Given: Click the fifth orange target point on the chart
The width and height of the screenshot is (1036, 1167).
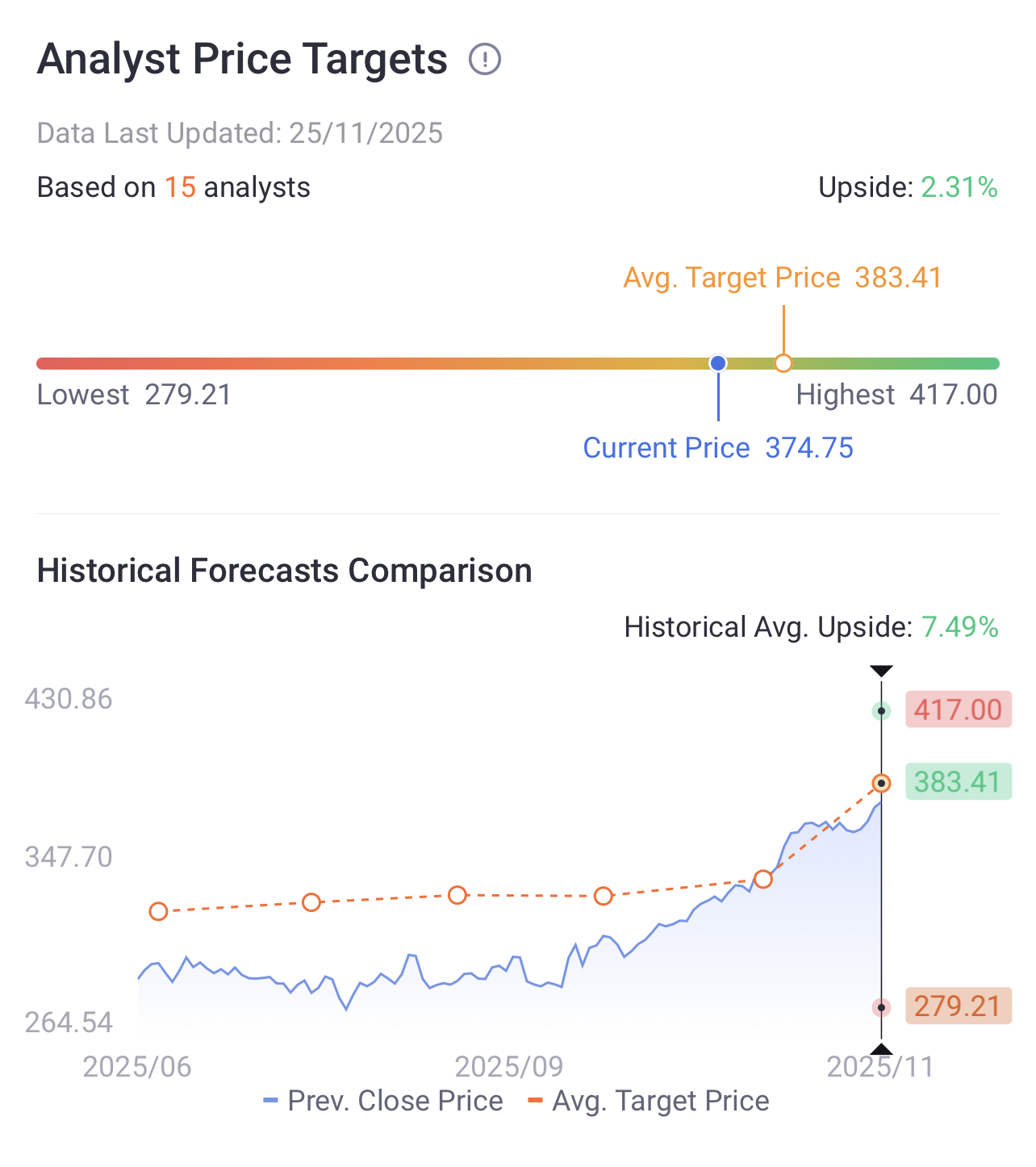Looking at the screenshot, I should click(763, 879).
